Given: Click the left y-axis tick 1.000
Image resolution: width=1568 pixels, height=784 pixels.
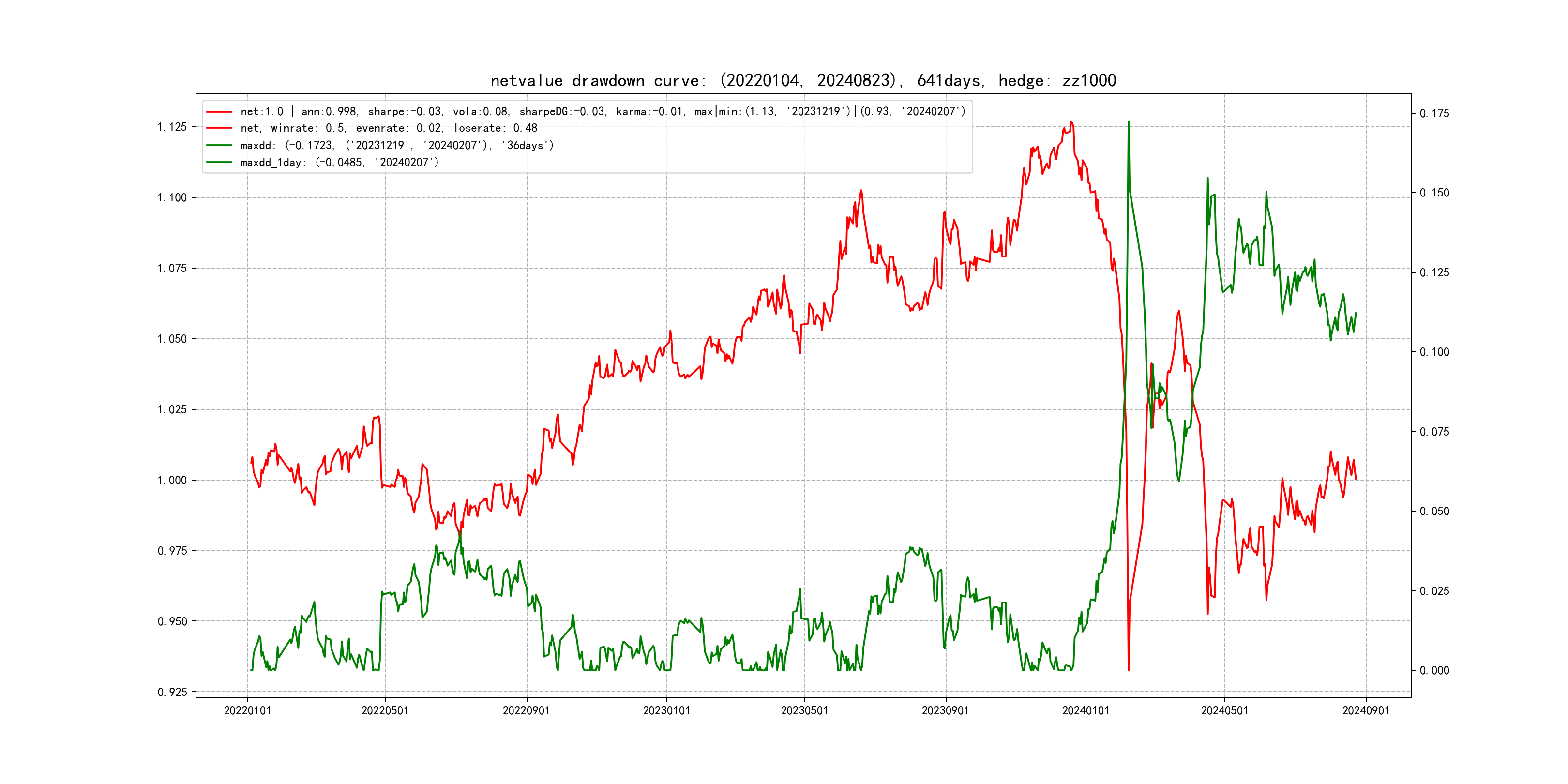Looking at the screenshot, I should click(x=172, y=480).
